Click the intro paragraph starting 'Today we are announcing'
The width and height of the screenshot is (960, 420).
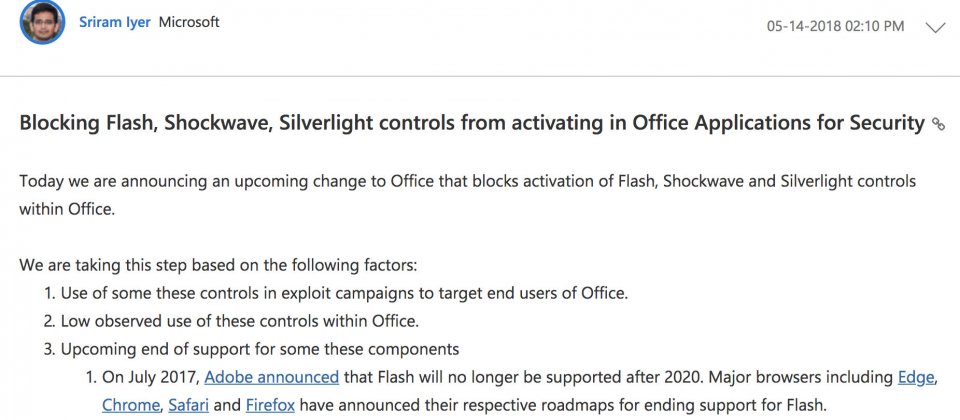[468, 195]
